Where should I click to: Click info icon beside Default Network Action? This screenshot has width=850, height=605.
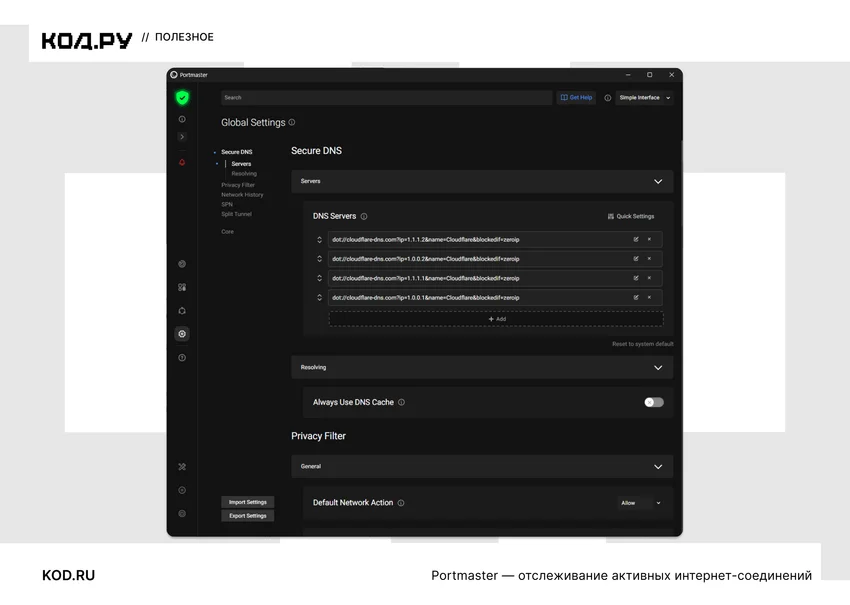click(x=401, y=503)
